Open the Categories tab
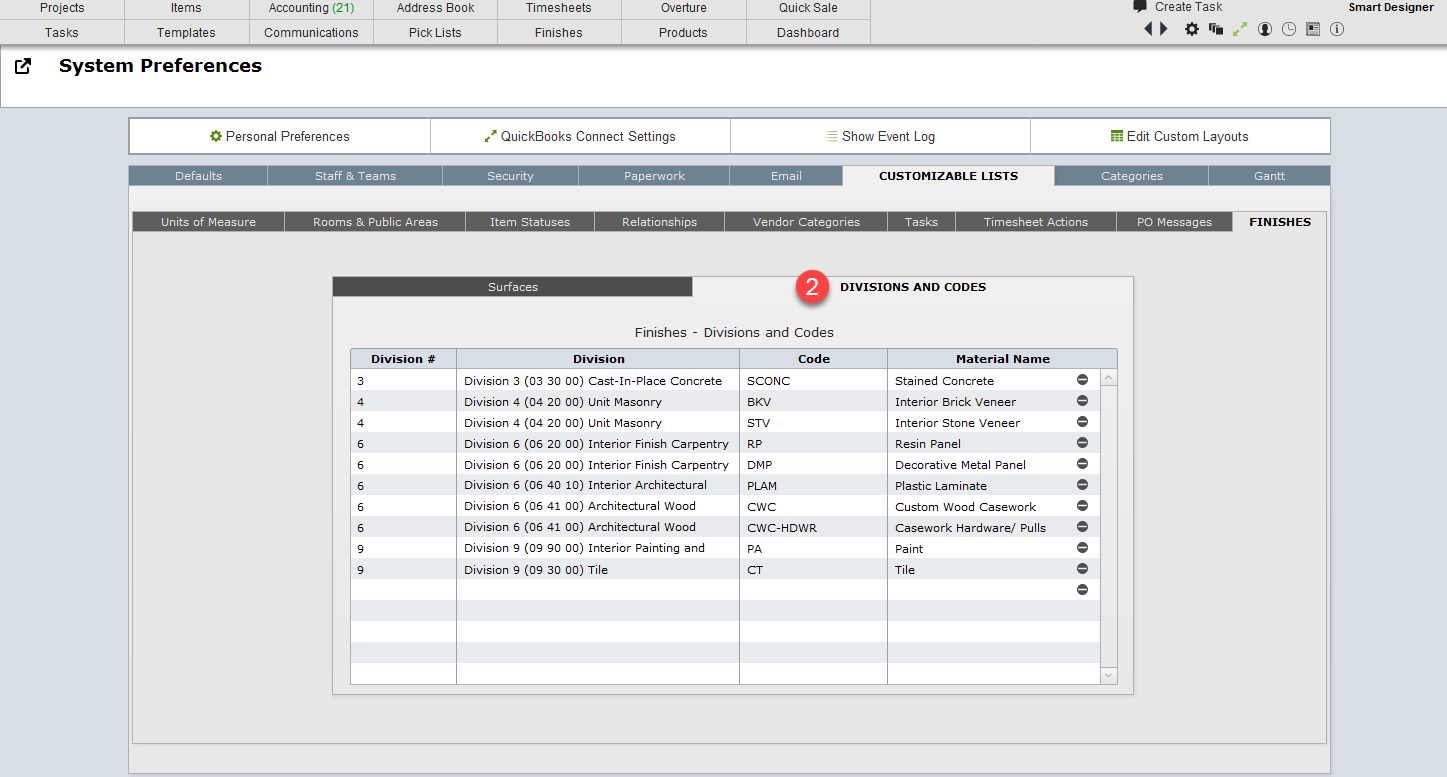 (1132, 176)
